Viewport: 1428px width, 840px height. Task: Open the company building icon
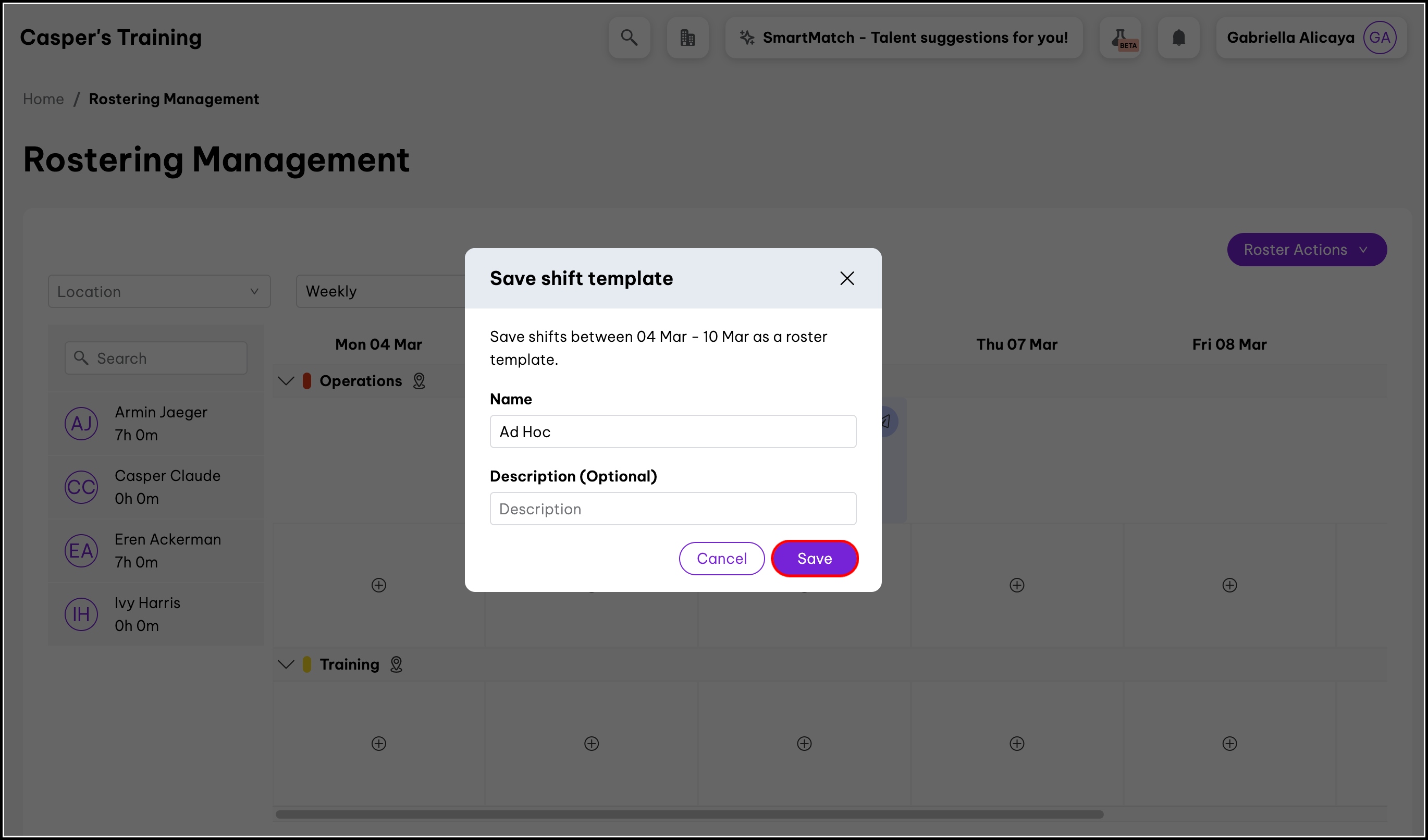coord(687,38)
